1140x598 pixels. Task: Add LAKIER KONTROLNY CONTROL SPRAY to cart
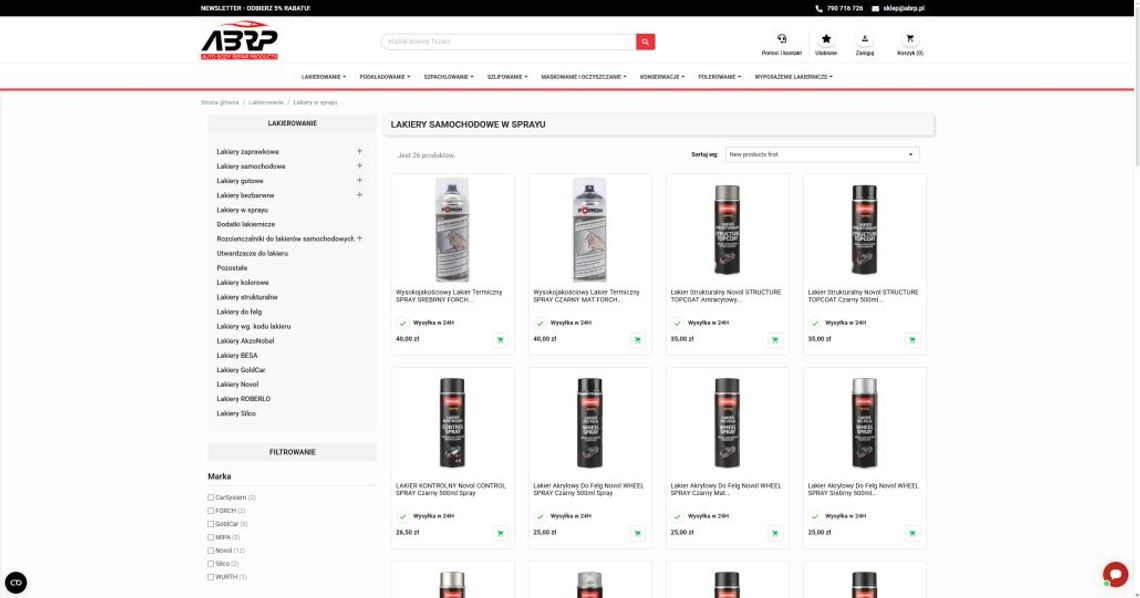(500, 533)
